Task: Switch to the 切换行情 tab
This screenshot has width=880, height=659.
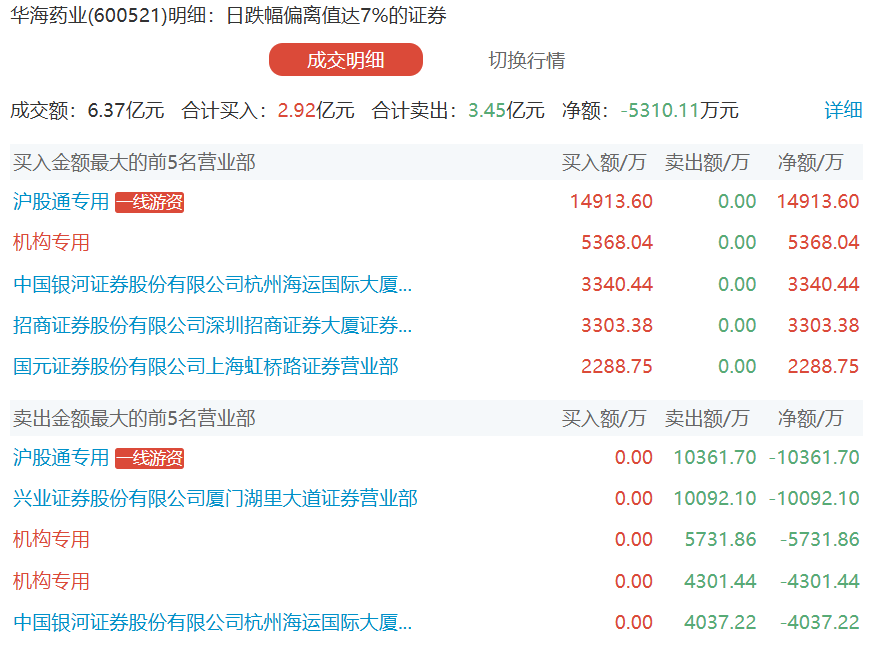Action: (x=526, y=60)
